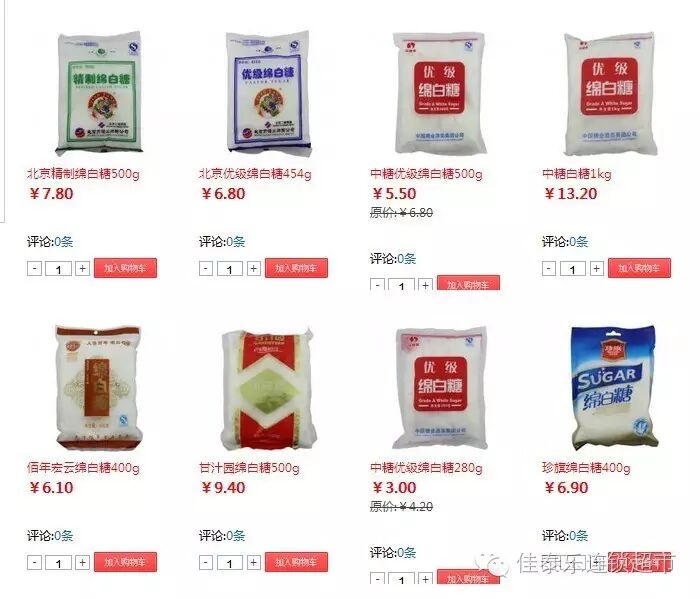The height and width of the screenshot is (599, 700).
Task: Add 中糖白糖1kg to shopping cart
Action: tap(639, 268)
